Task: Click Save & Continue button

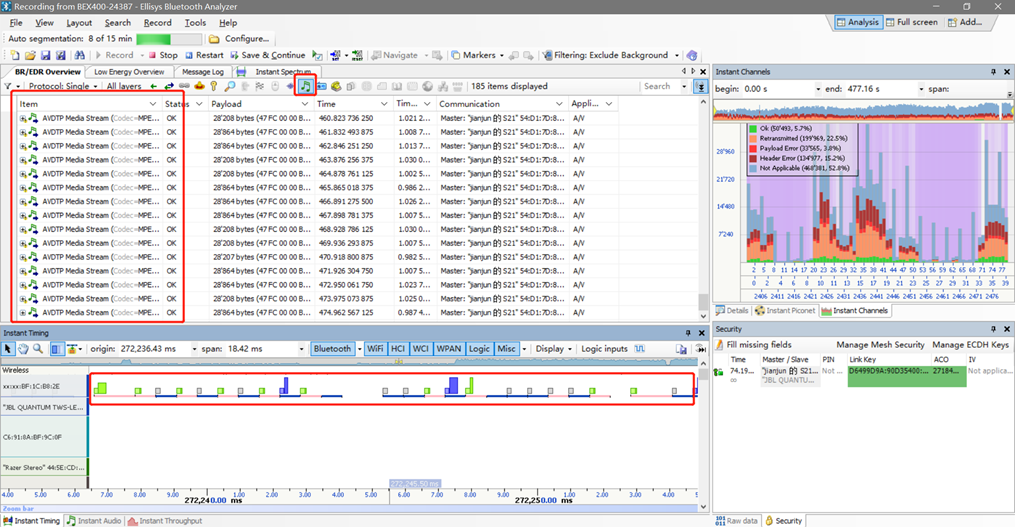Action: (x=267, y=56)
